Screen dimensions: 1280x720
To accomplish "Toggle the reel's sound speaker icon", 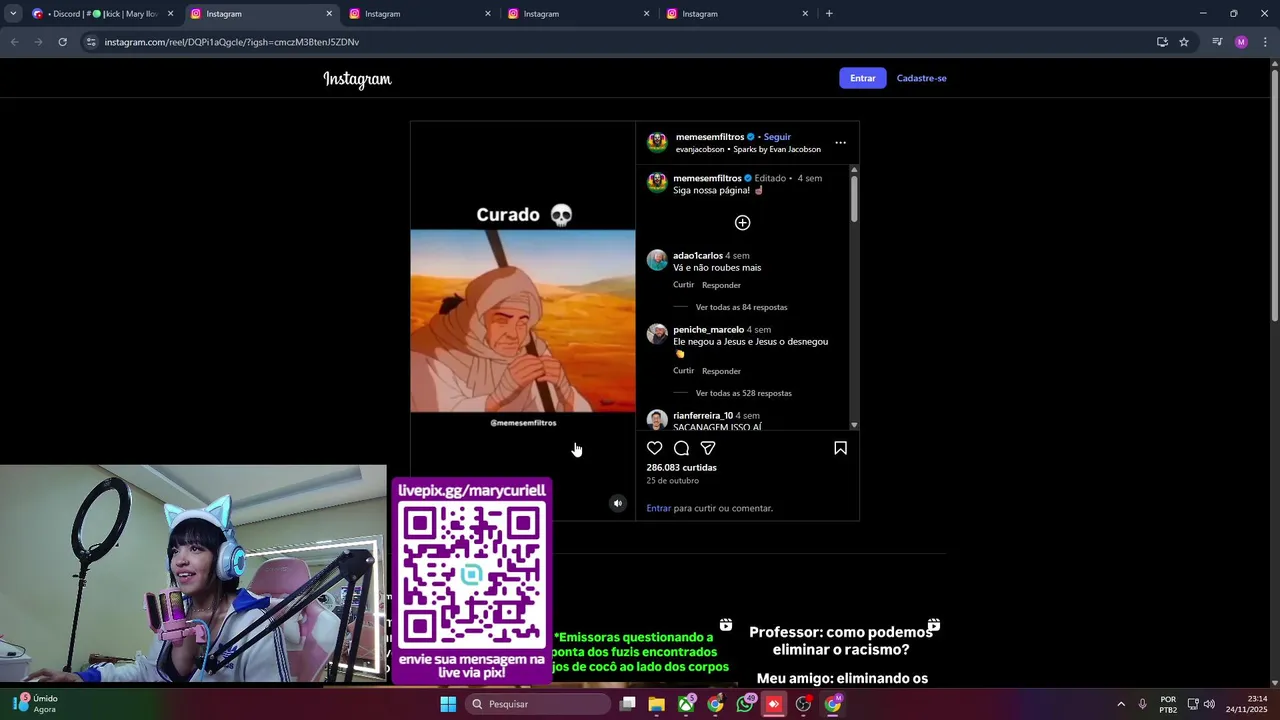I will coord(618,504).
